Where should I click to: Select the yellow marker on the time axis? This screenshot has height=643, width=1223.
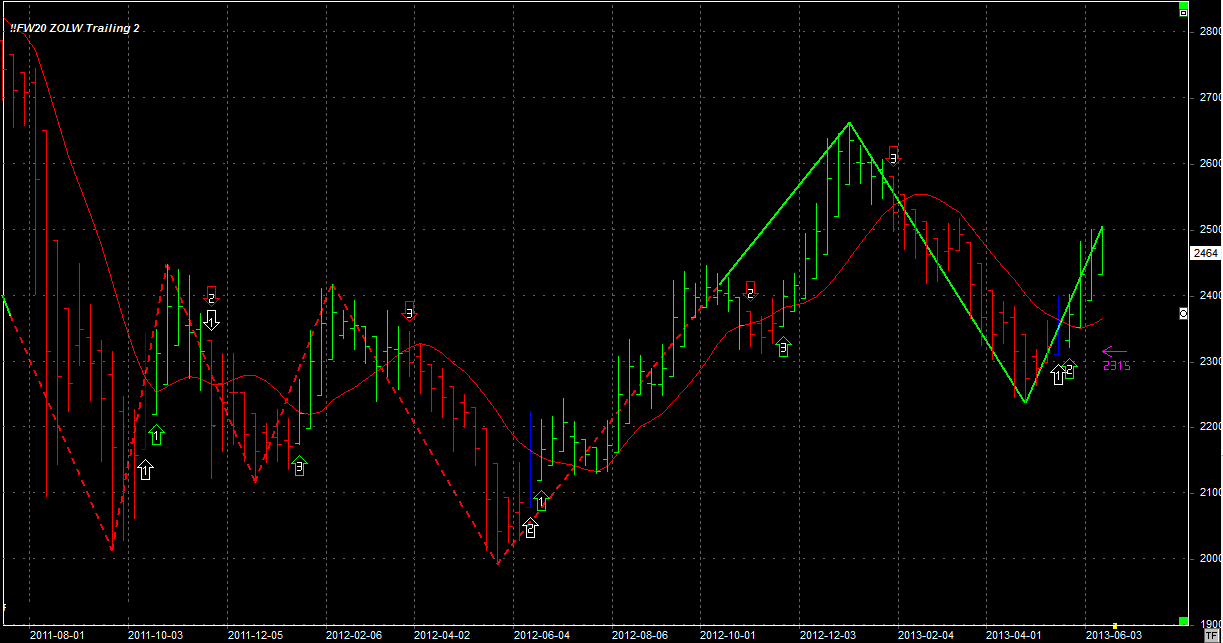1115,626
